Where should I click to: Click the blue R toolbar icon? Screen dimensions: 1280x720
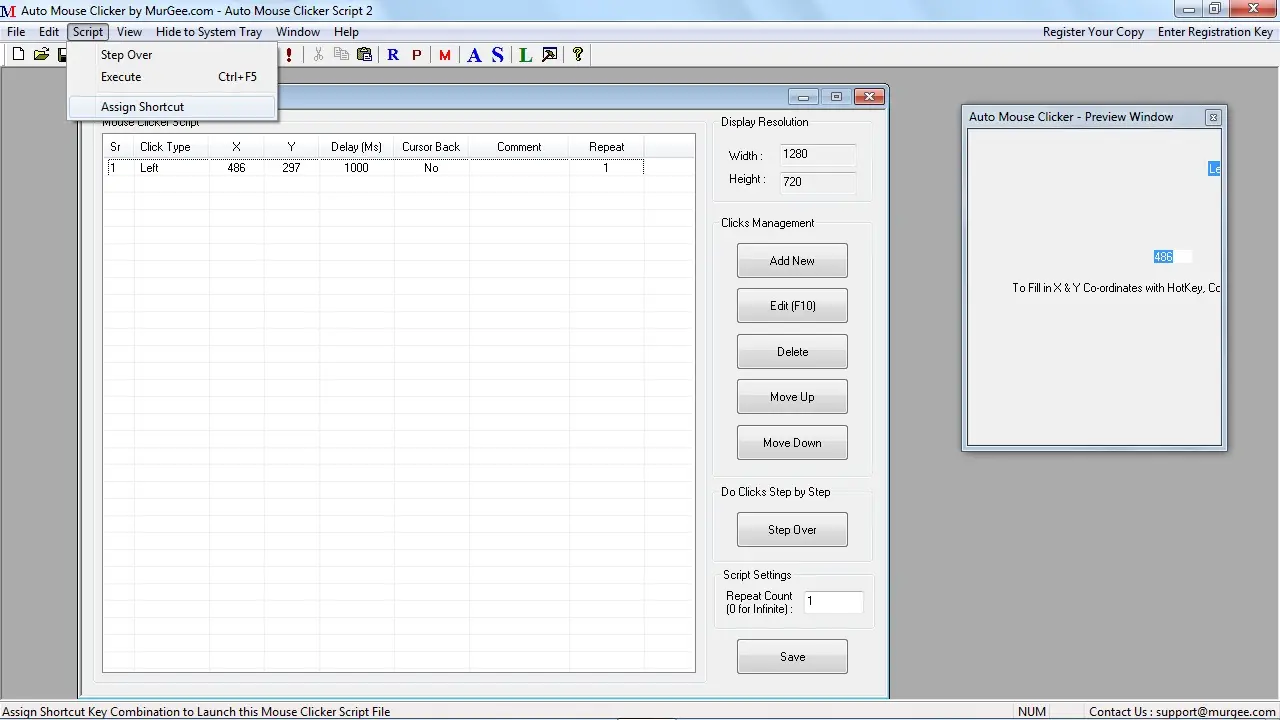(x=393, y=55)
